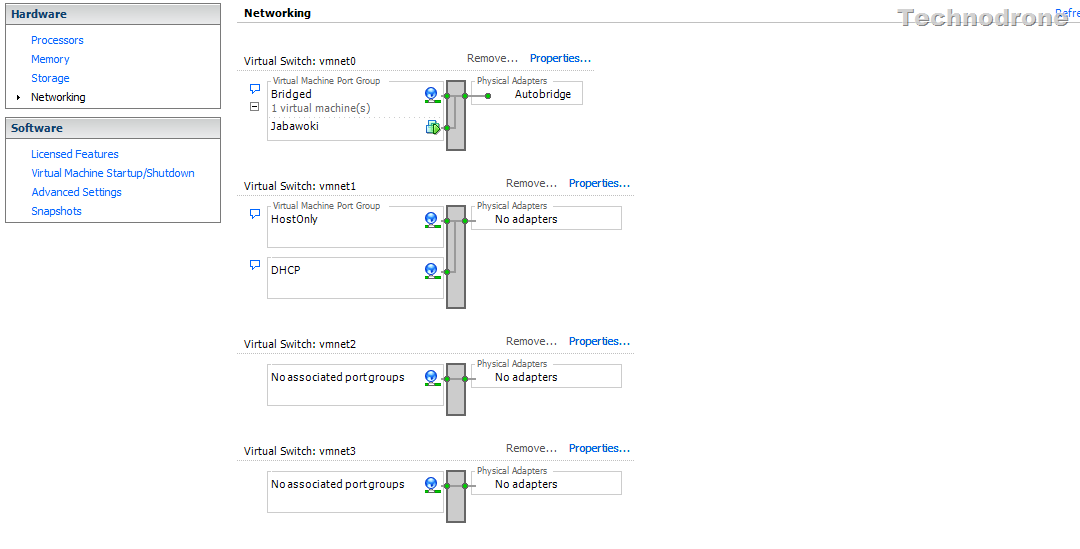Click the vmnet2 No adapters text

click(526, 377)
